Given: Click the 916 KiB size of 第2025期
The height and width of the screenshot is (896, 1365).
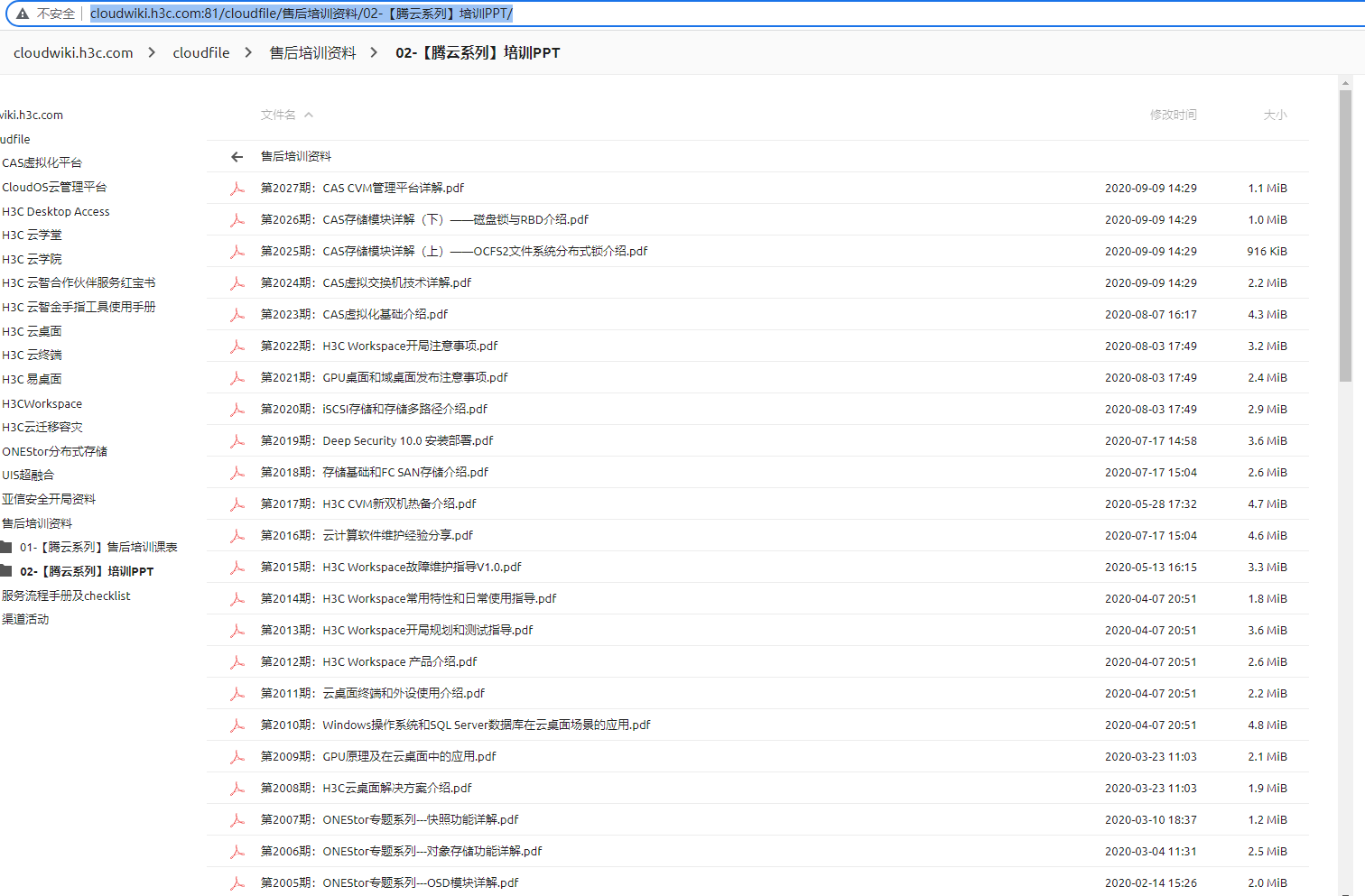Looking at the screenshot, I should [x=1267, y=252].
